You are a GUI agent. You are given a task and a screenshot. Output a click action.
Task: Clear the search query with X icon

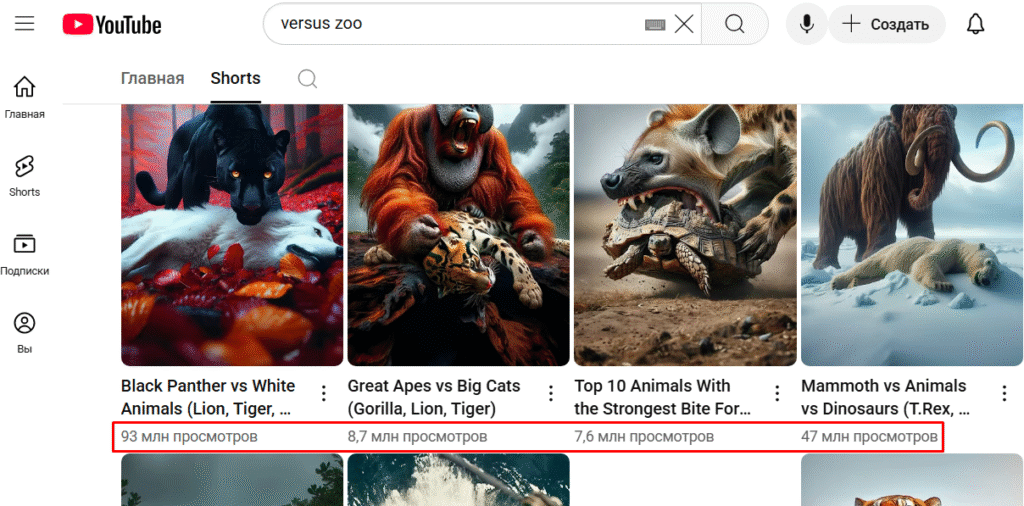pos(684,25)
